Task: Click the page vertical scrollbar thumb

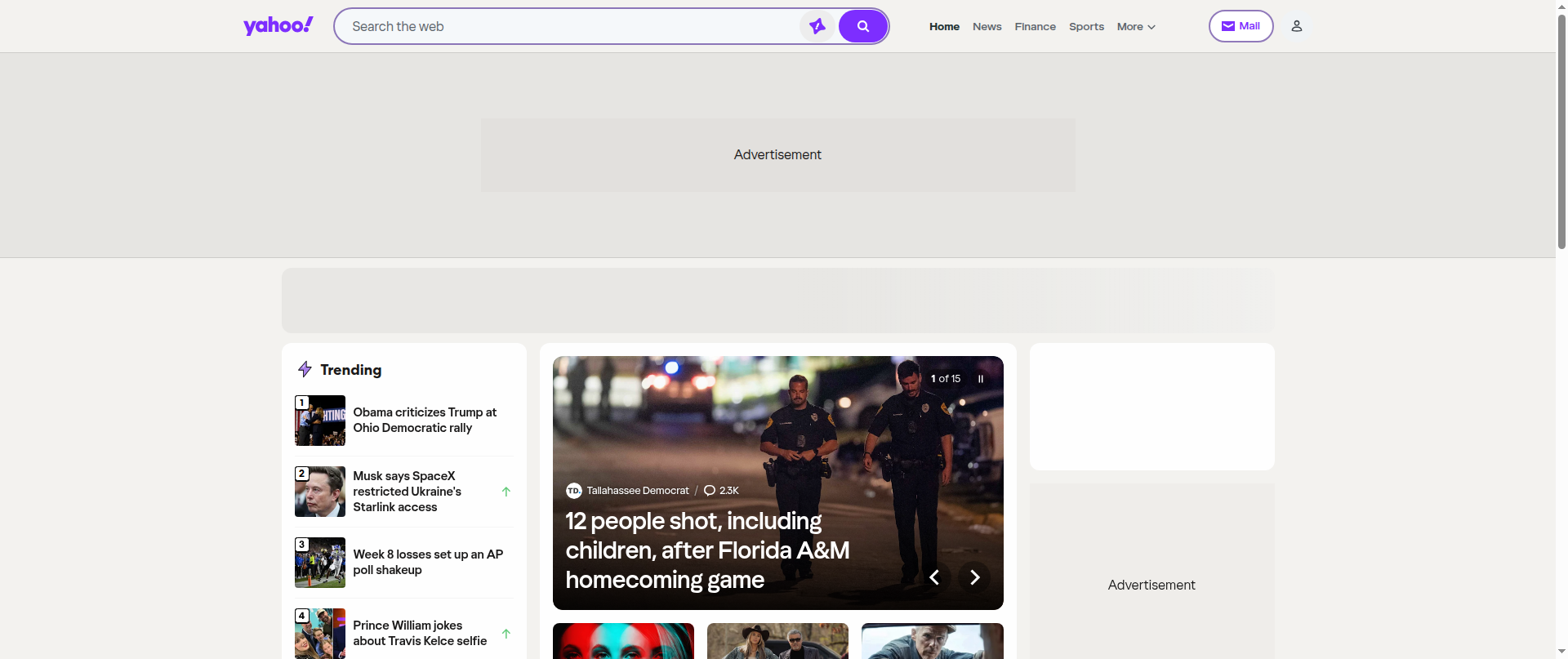Action: pos(1561,131)
